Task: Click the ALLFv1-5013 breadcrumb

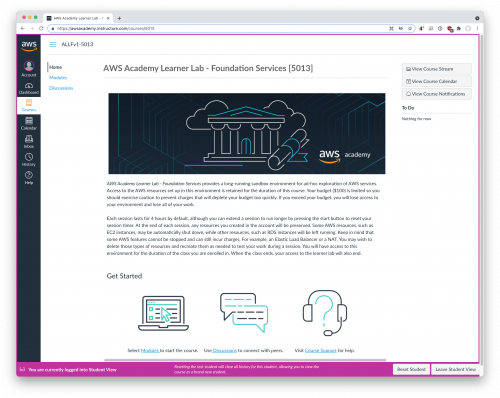Action: (x=77, y=44)
